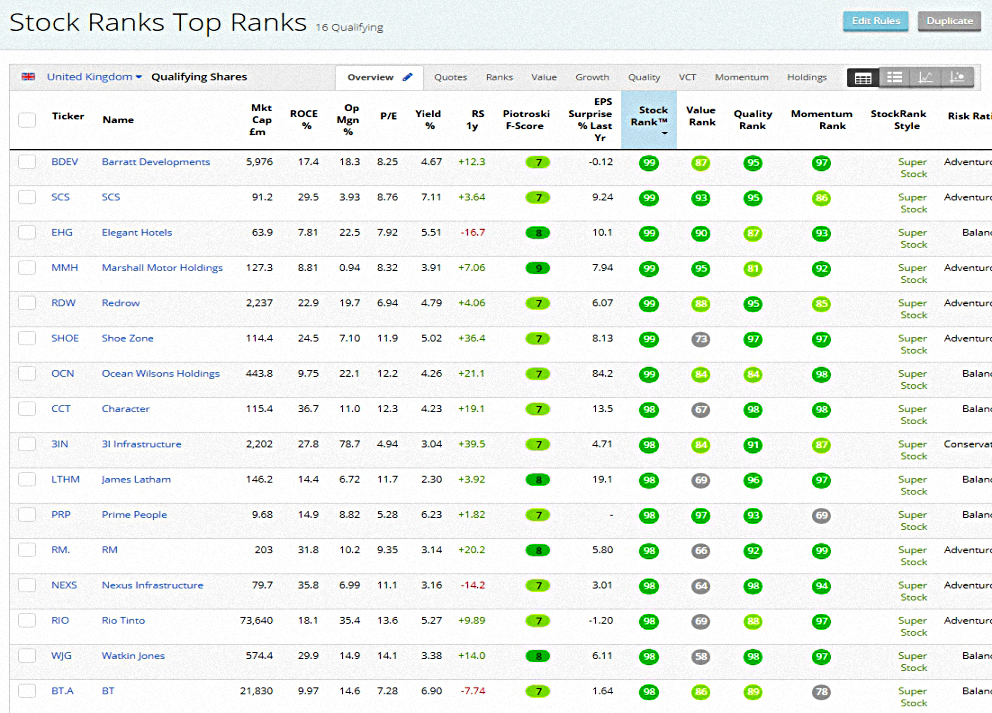Switch to the Growth tab
This screenshot has width=992, height=713.
[x=592, y=77]
